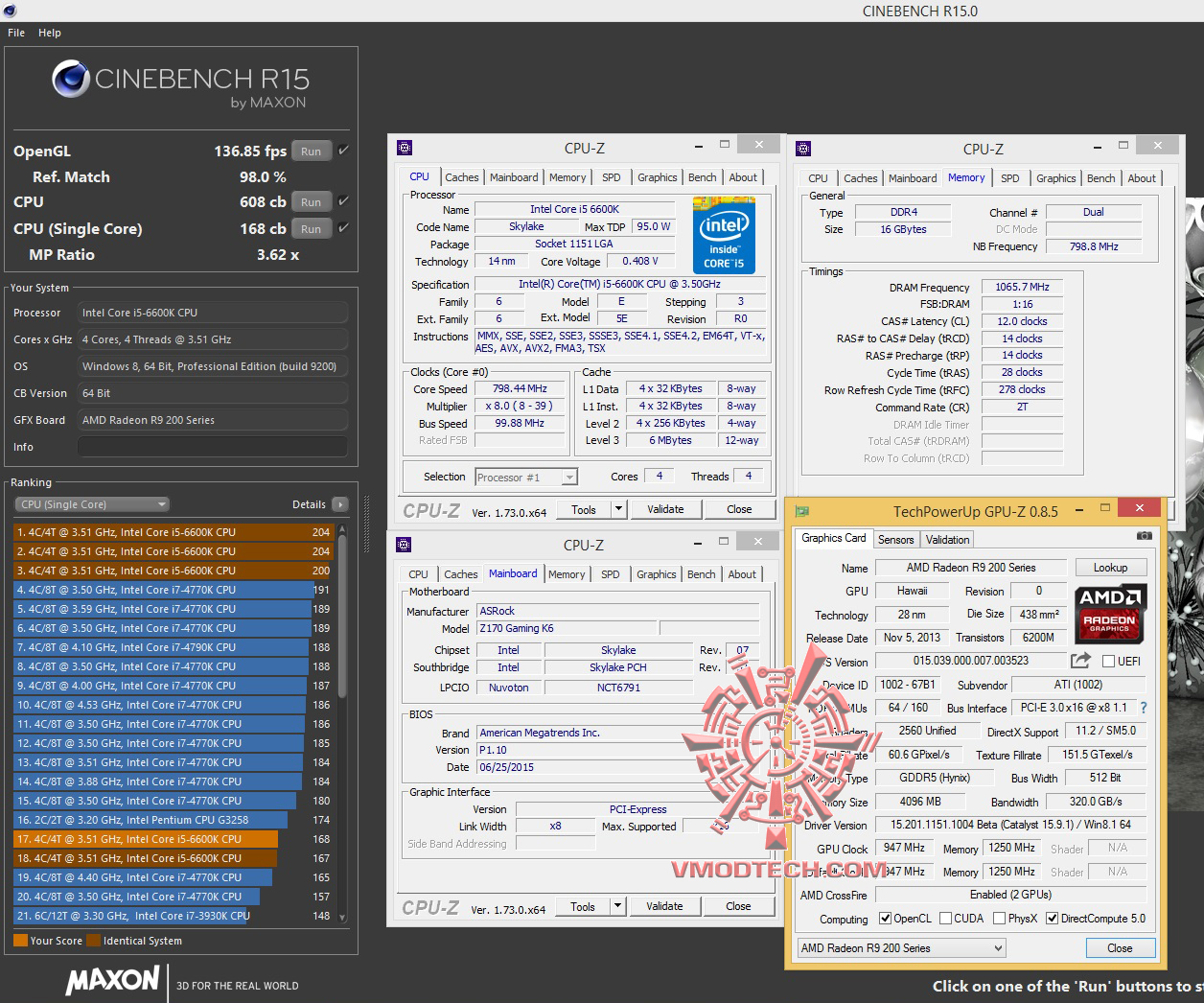Viewport: 1204px width, 1003px height.
Task: Click the Graphics tab in CPU-Z Memory window
Action: tap(1055, 178)
